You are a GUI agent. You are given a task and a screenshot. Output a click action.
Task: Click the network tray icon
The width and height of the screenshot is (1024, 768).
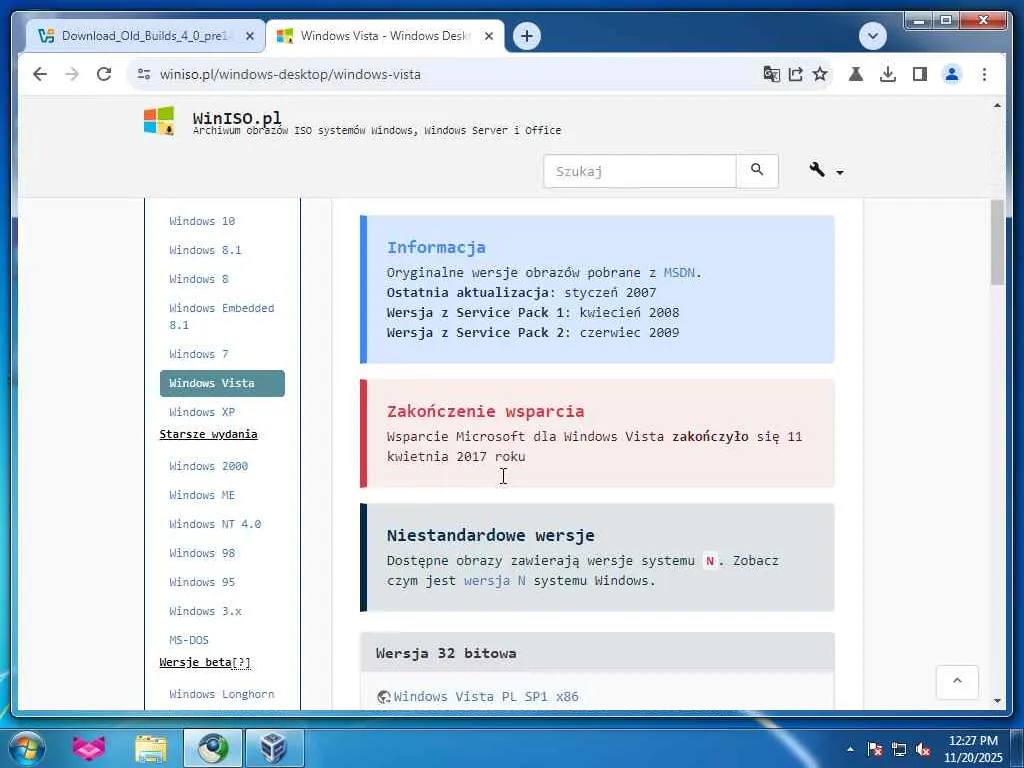coord(899,748)
